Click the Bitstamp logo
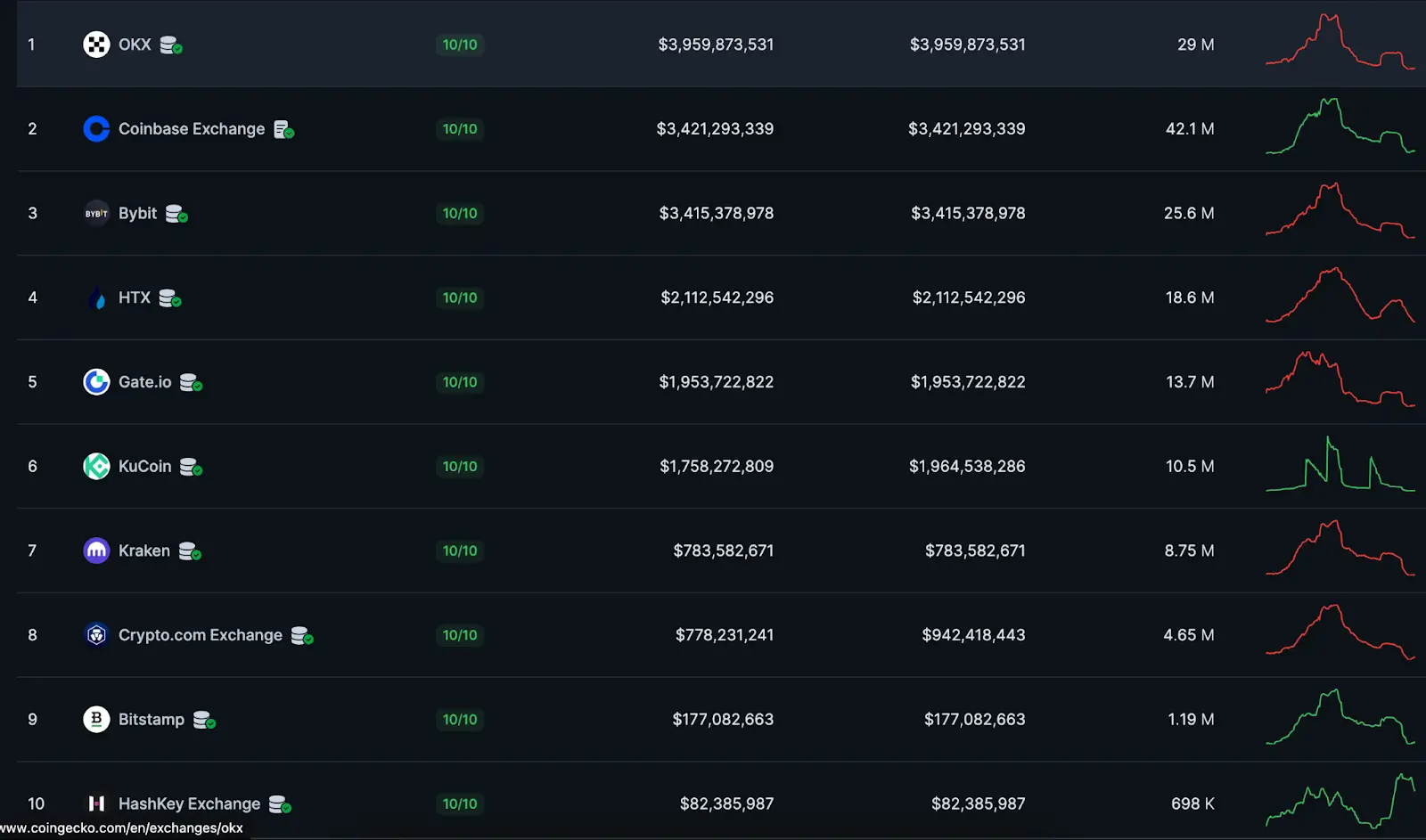The width and height of the screenshot is (1426, 840). pos(96,719)
